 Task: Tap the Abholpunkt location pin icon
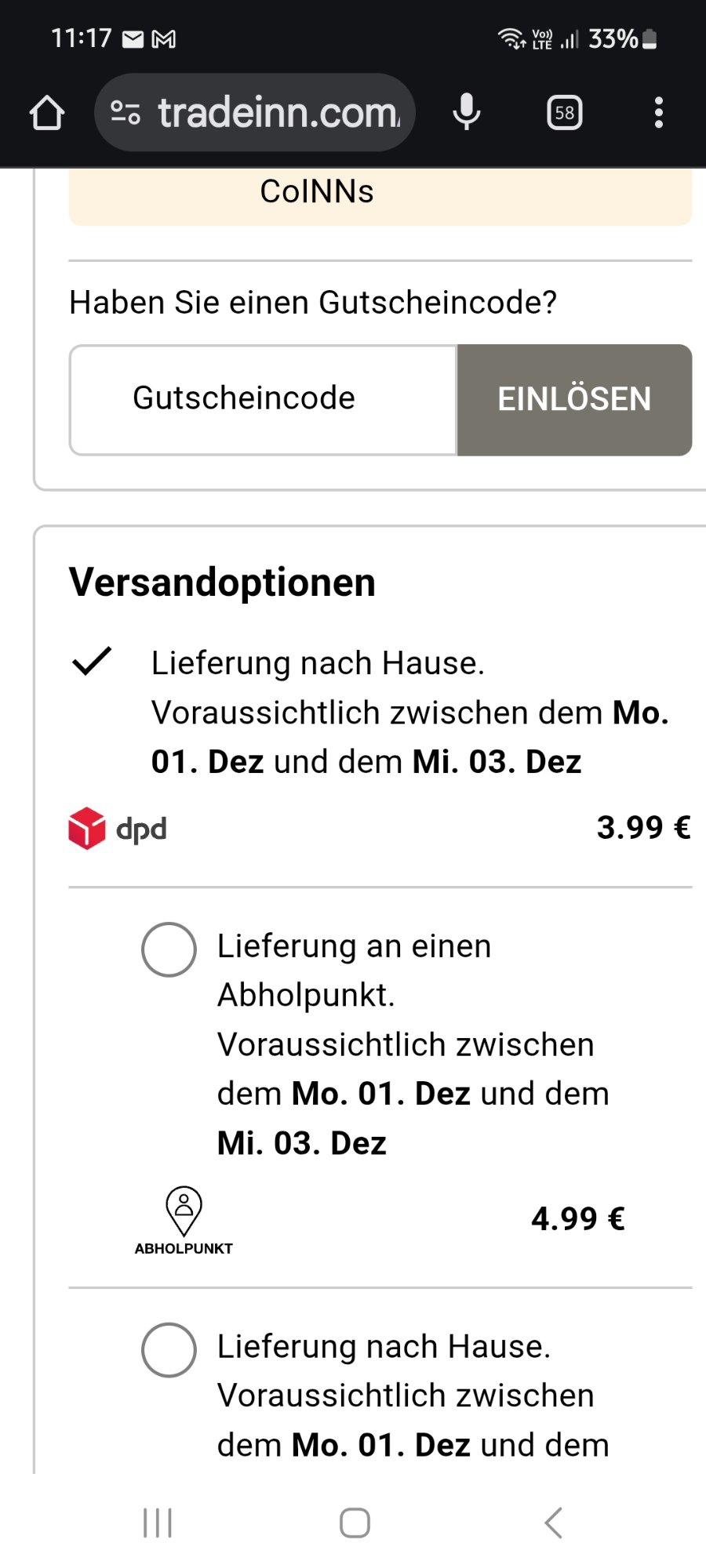[184, 1211]
